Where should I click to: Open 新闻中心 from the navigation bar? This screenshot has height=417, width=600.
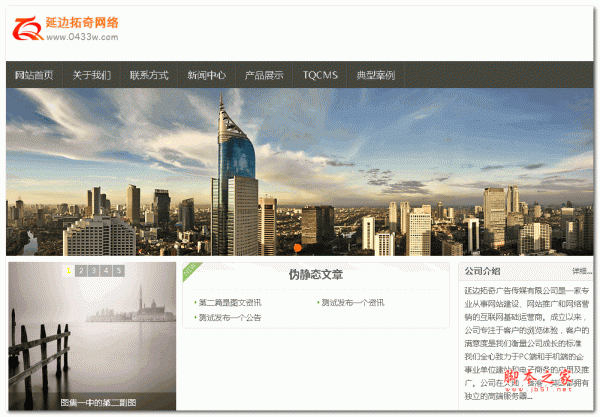pos(206,75)
